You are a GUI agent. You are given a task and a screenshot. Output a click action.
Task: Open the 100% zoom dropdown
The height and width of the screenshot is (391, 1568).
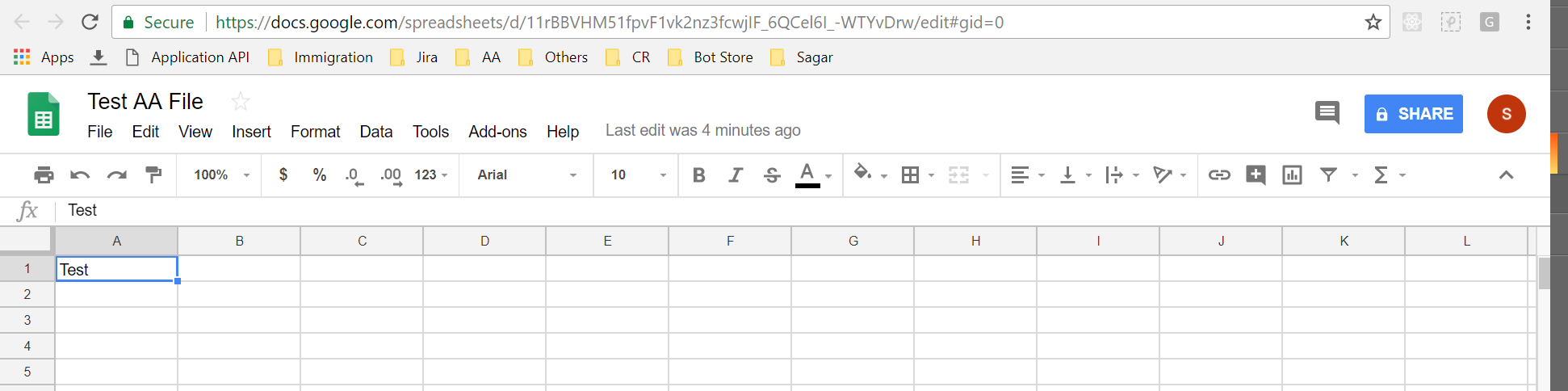(x=221, y=175)
